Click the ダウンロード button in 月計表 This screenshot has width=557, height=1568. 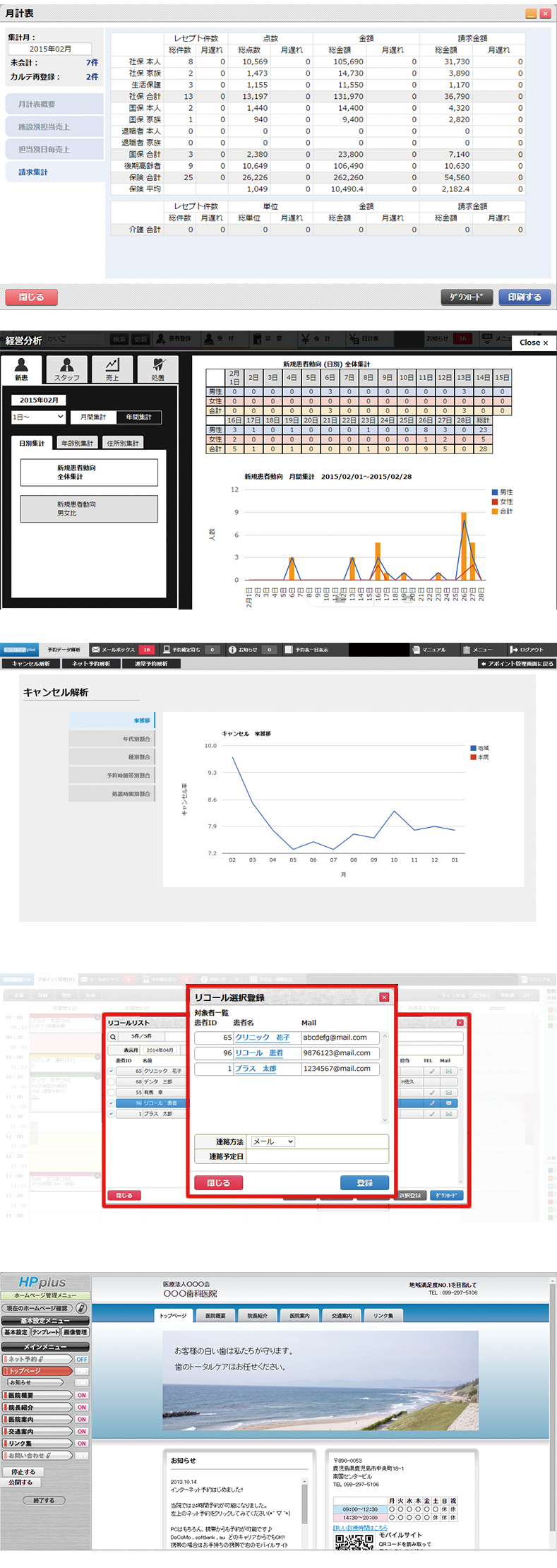pyautogui.click(x=467, y=297)
